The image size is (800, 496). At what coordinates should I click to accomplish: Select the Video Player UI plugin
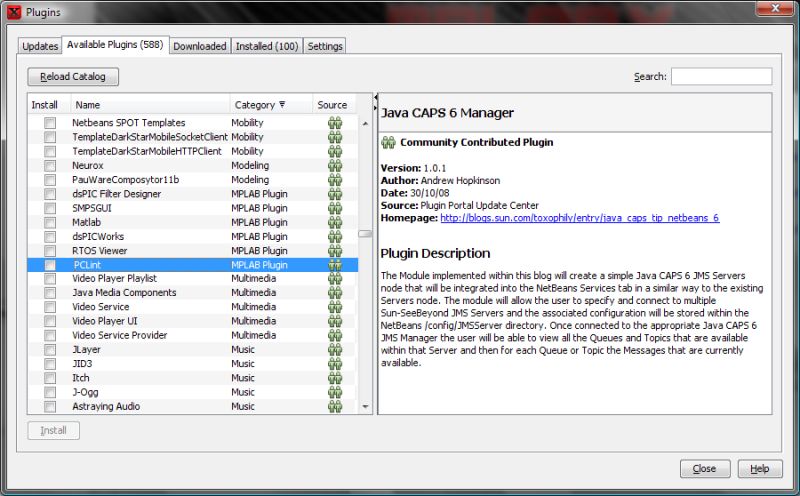coord(193,321)
